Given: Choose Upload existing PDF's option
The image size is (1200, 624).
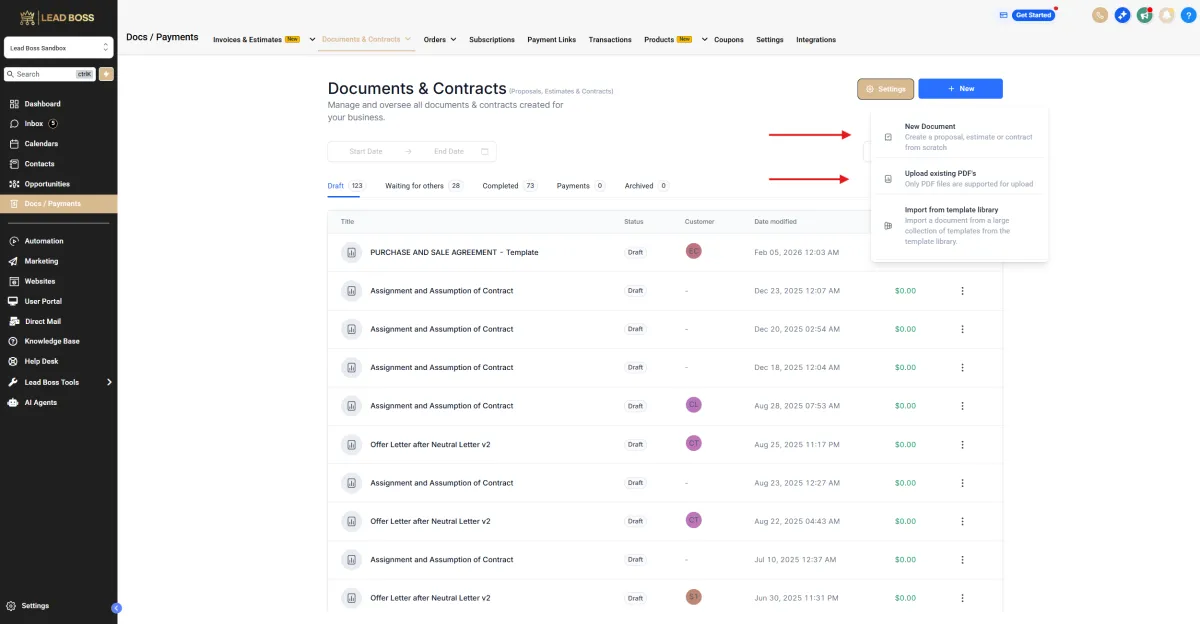Looking at the screenshot, I should coord(940,174).
